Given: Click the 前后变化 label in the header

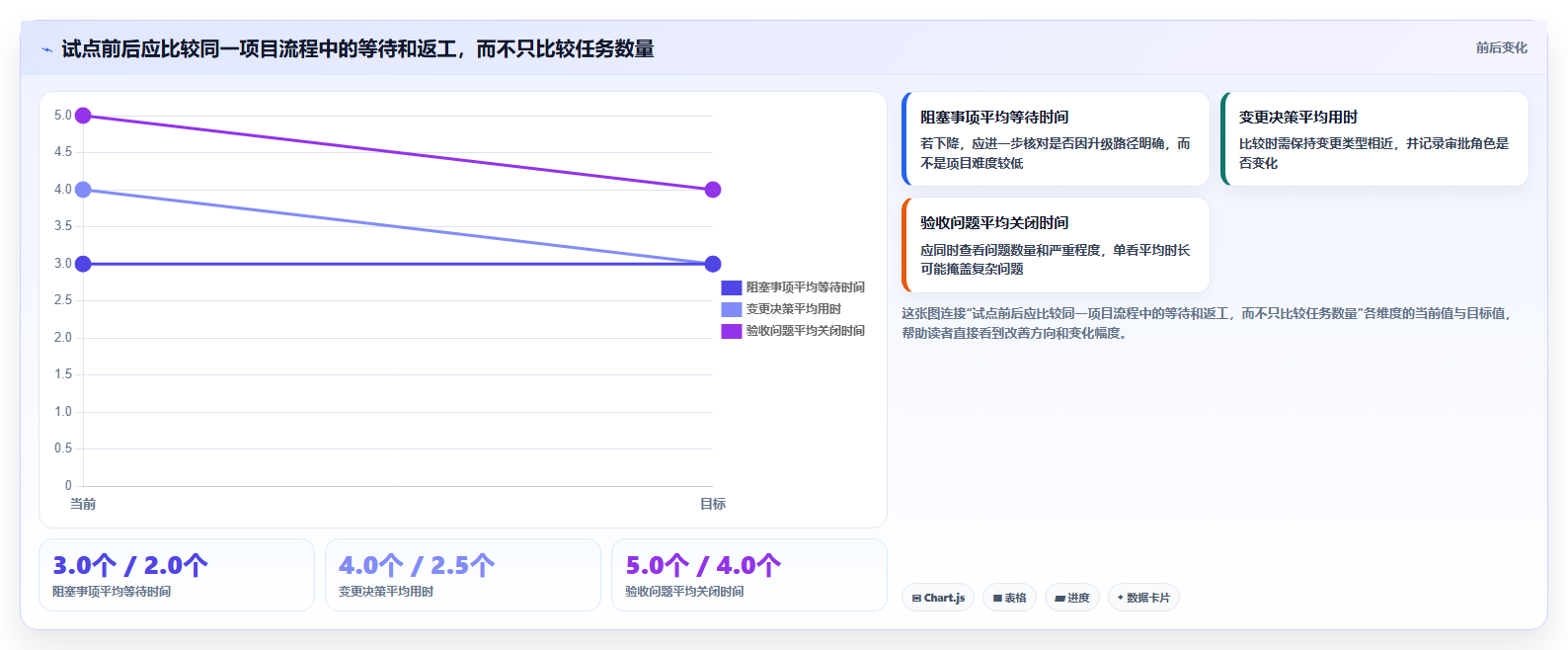Looking at the screenshot, I should point(1501,47).
